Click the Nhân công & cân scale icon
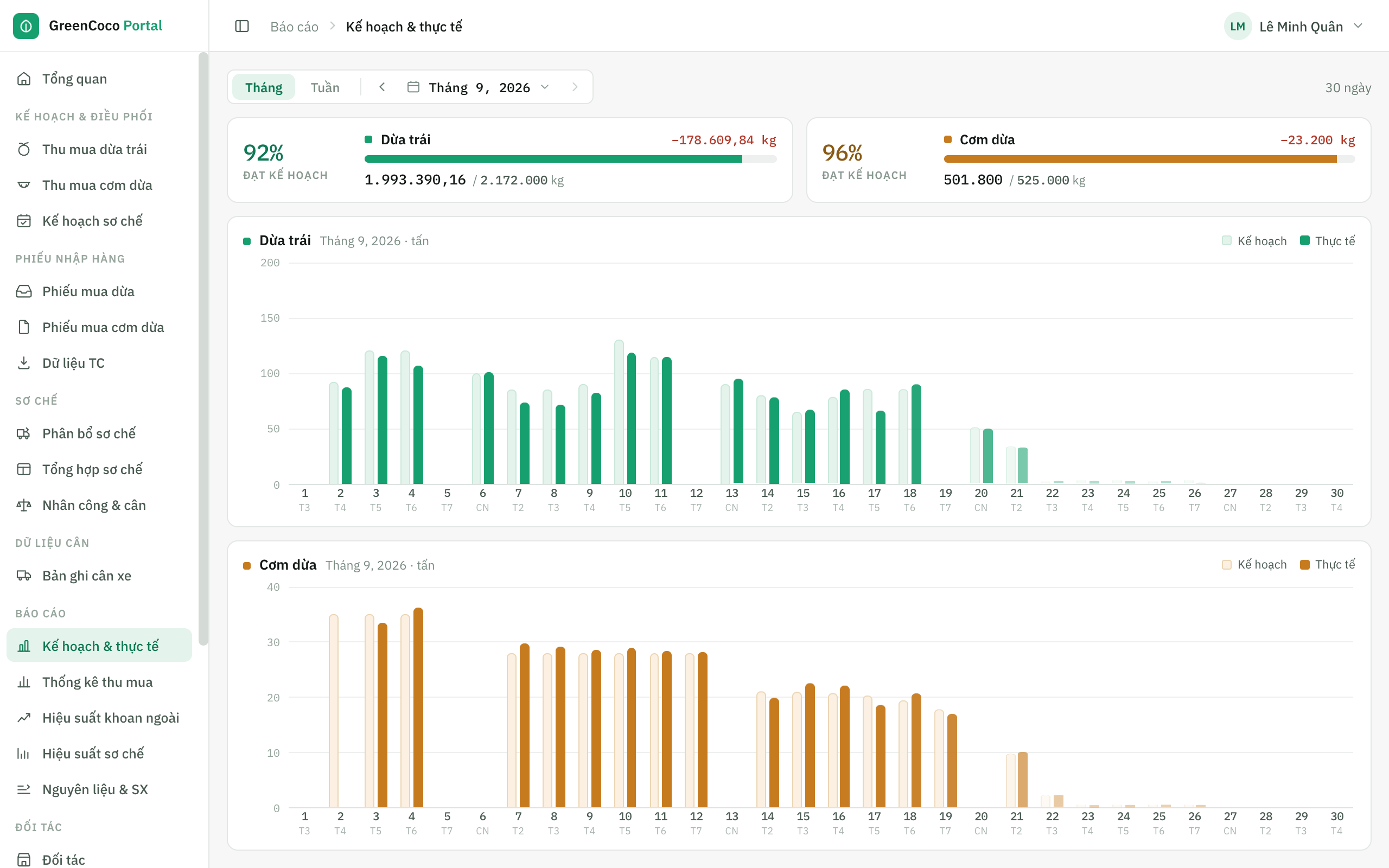 point(23,505)
